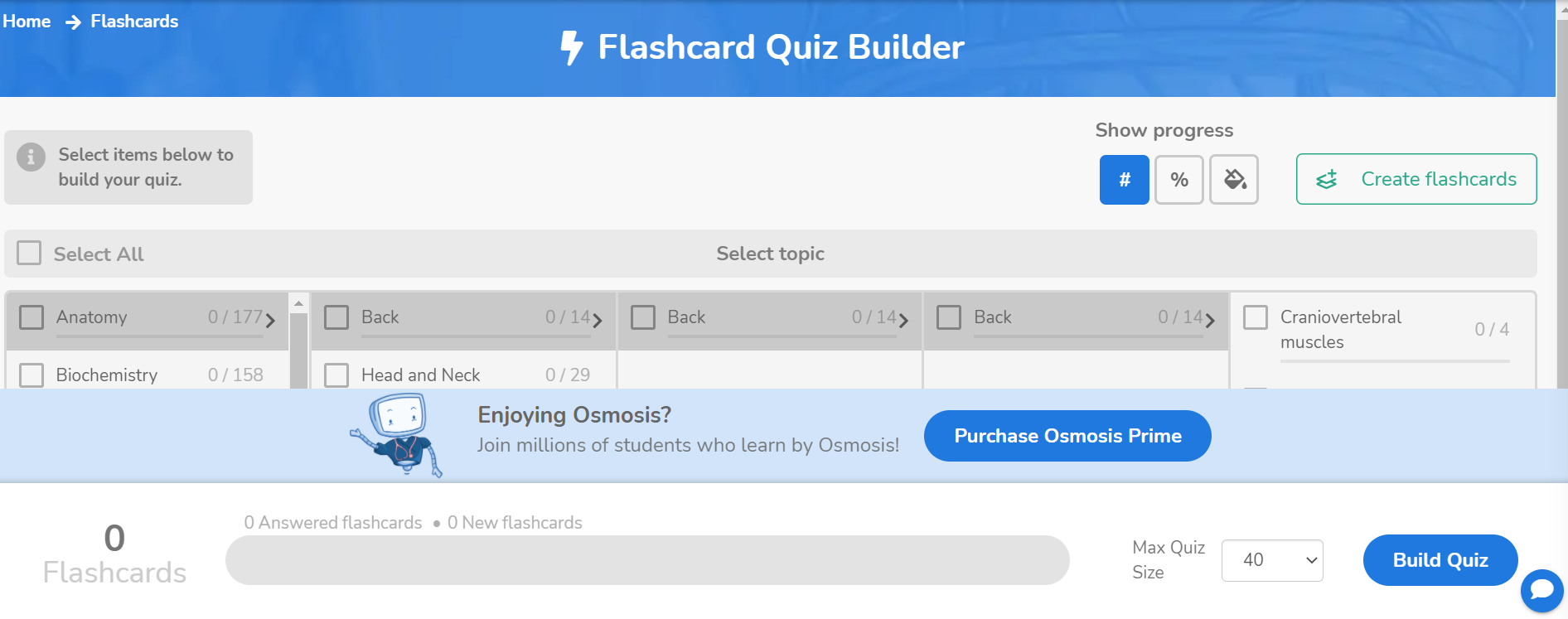Screen dimensions: 1568x619
Task: Go to Home breadcrumb
Action: point(27,22)
